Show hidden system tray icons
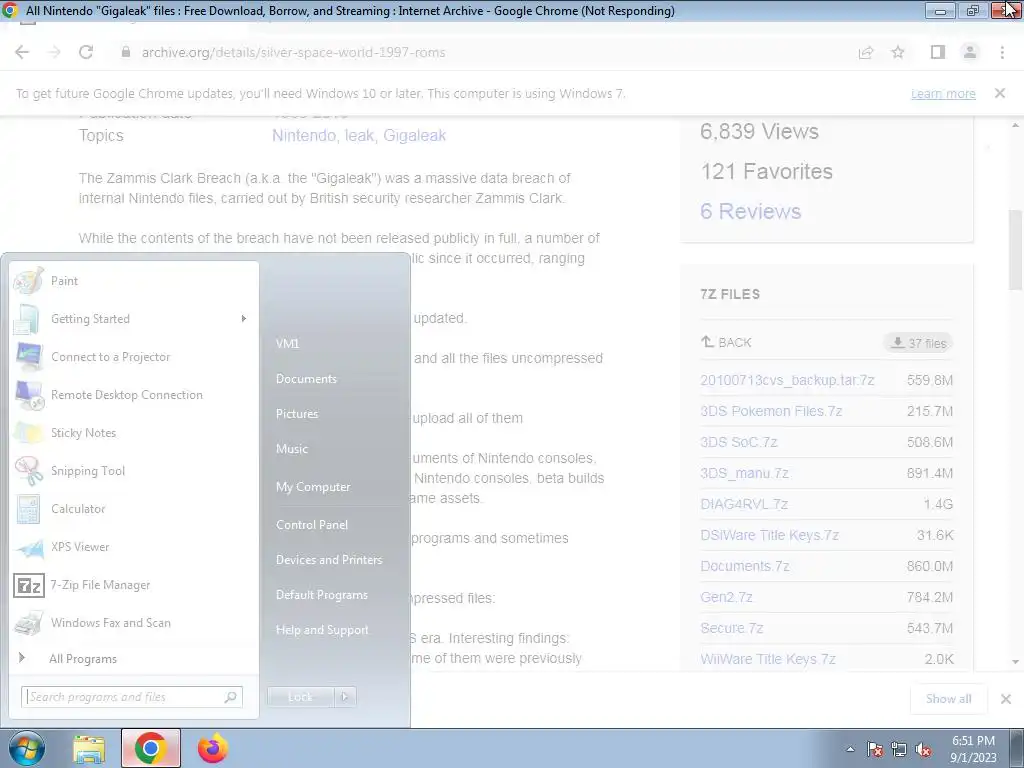The height and width of the screenshot is (768, 1024). pos(850,749)
